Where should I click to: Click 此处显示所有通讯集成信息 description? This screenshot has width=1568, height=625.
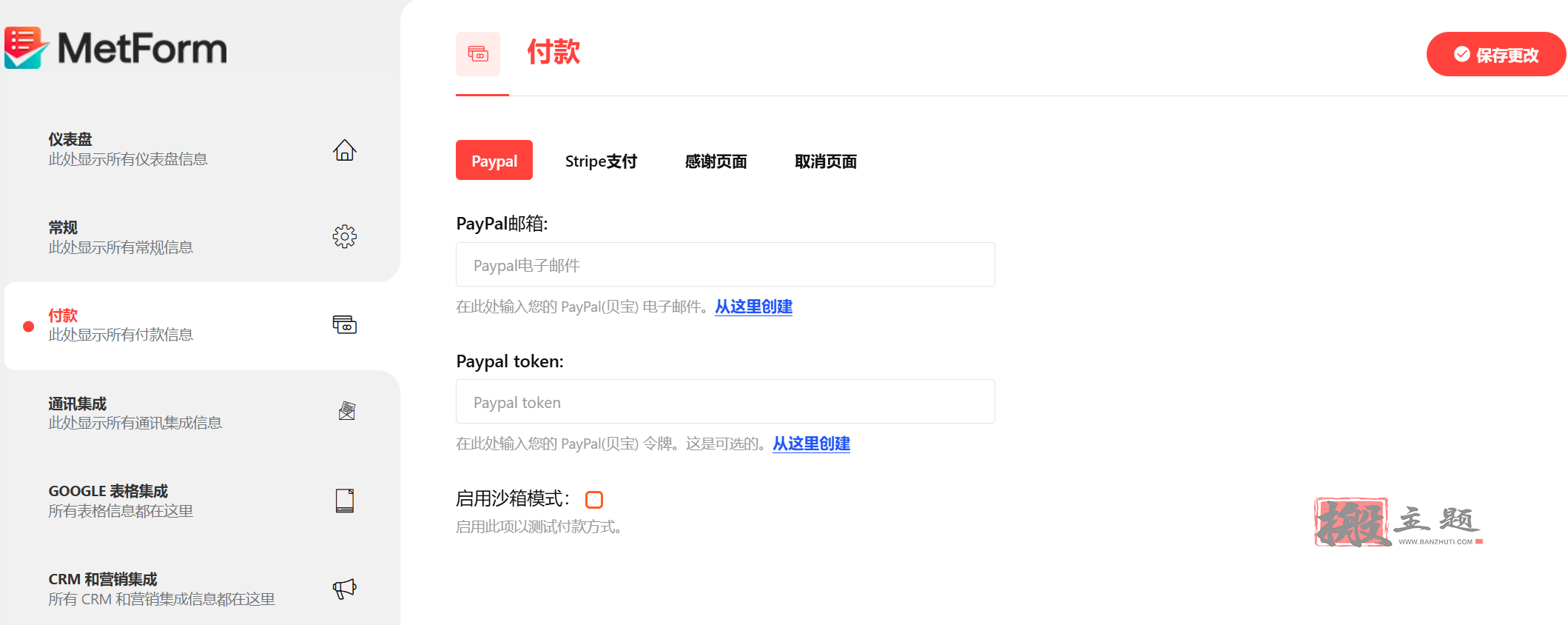135,423
